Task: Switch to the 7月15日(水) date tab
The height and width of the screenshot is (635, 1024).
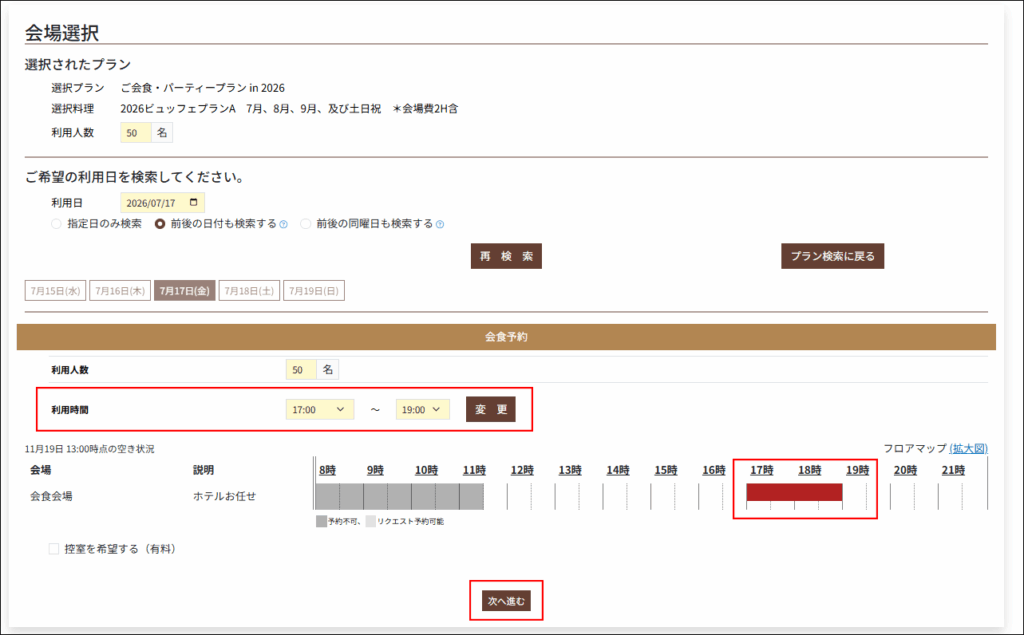Action: 55,291
